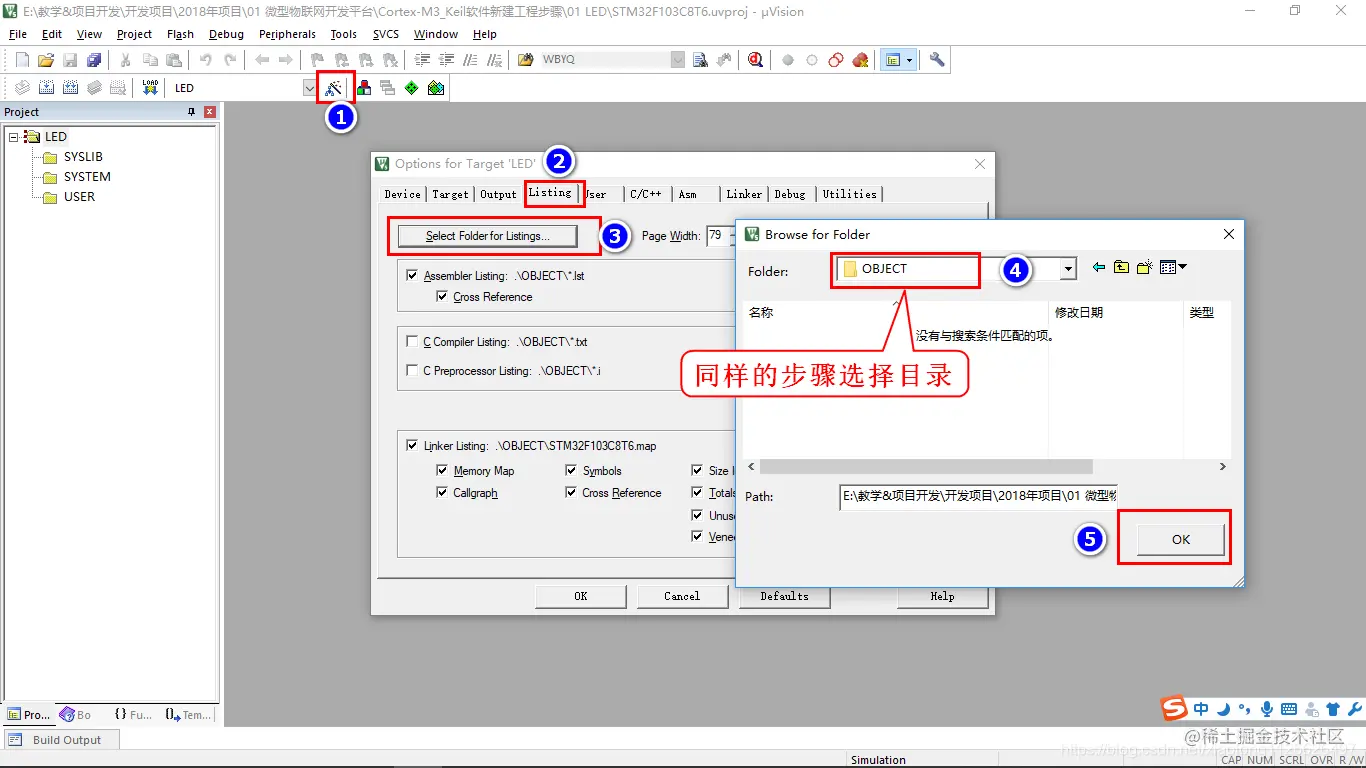Switch to the Linker tab

744,194
